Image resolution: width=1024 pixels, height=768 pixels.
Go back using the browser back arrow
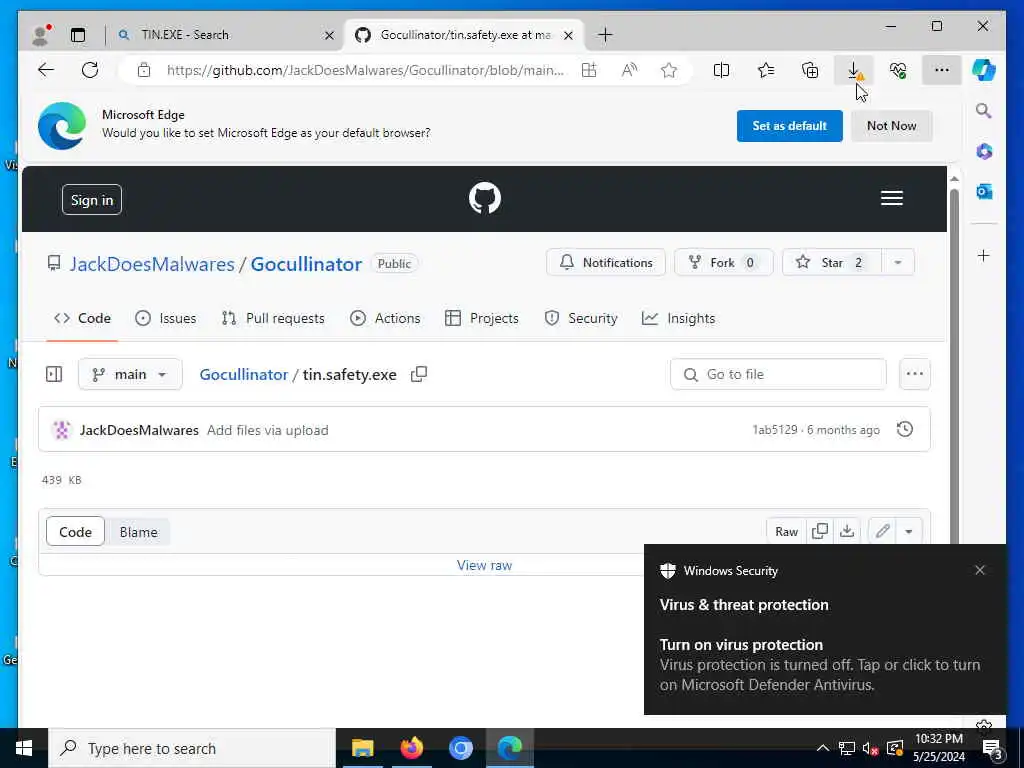tap(46, 70)
